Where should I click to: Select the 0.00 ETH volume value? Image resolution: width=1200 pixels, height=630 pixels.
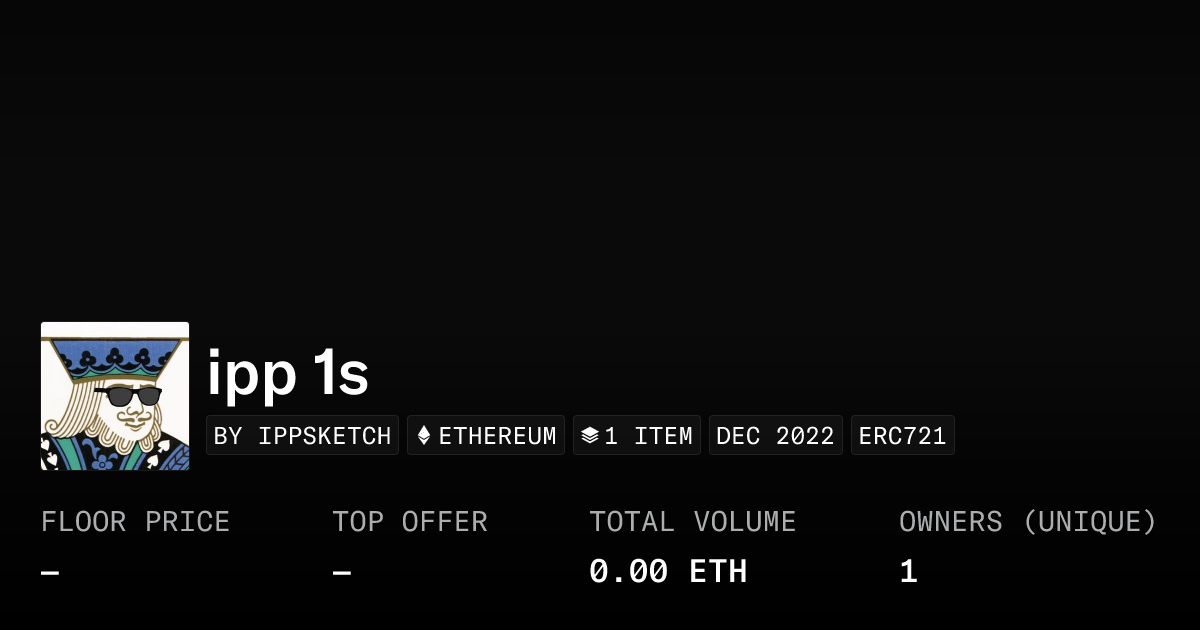[667, 572]
